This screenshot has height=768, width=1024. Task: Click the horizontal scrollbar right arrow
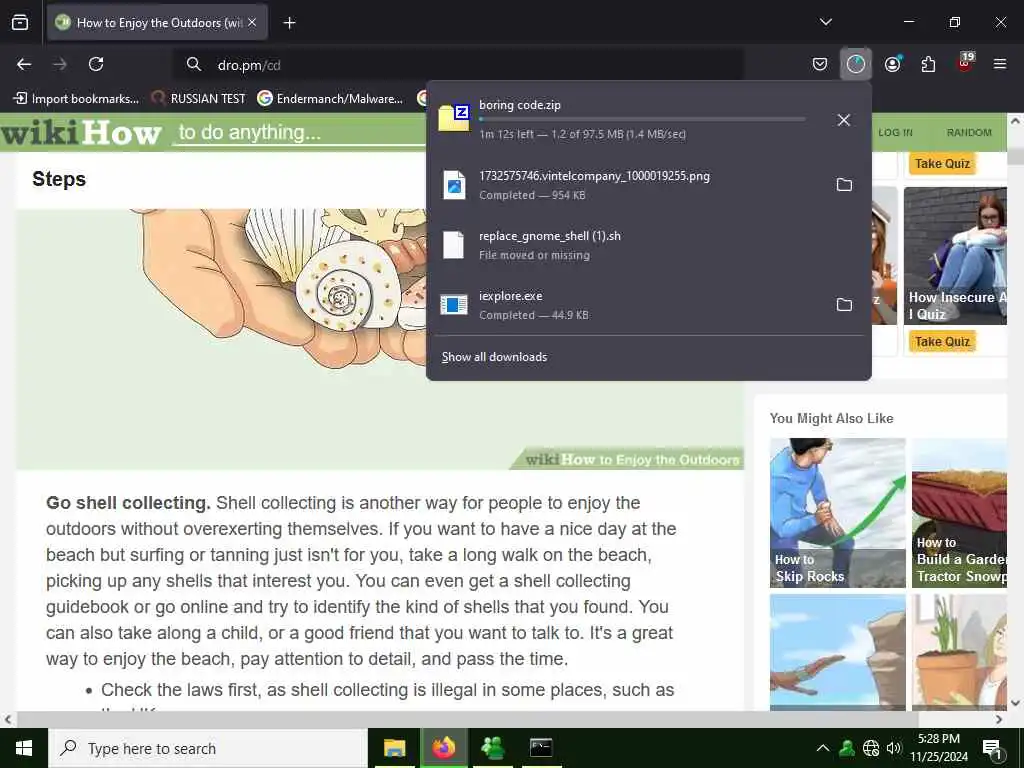tap(999, 720)
